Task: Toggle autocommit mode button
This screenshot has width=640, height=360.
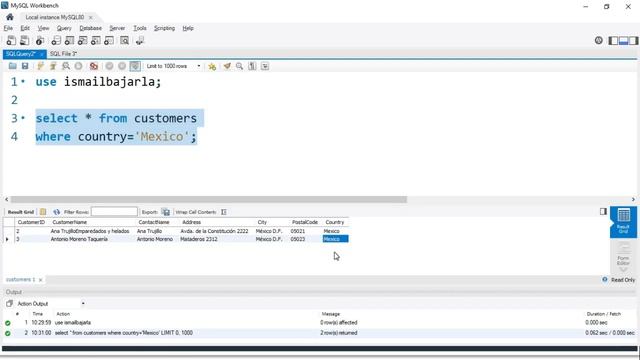Action: click(x=135, y=66)
